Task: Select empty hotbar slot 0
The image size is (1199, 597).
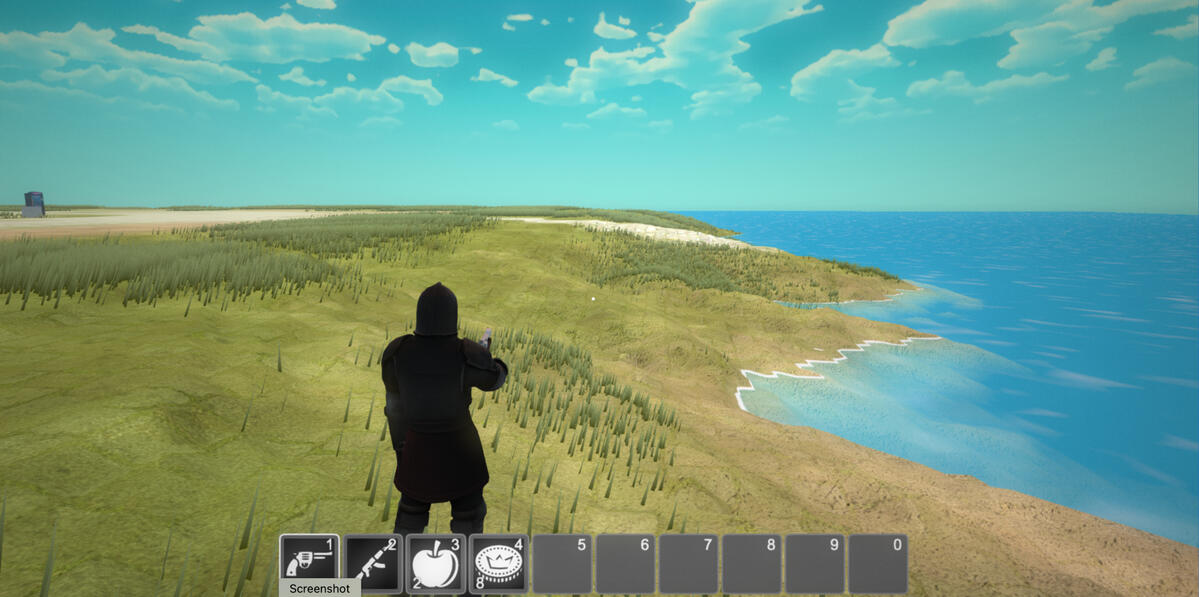Action: [878, 563]
